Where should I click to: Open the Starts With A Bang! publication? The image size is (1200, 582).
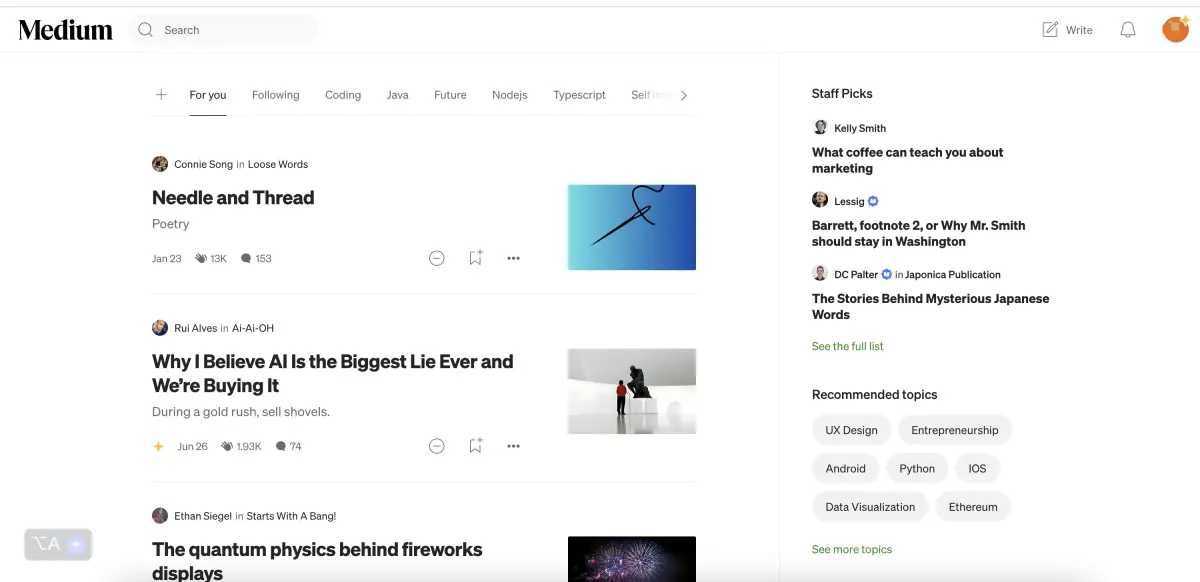tap(291, 516)
